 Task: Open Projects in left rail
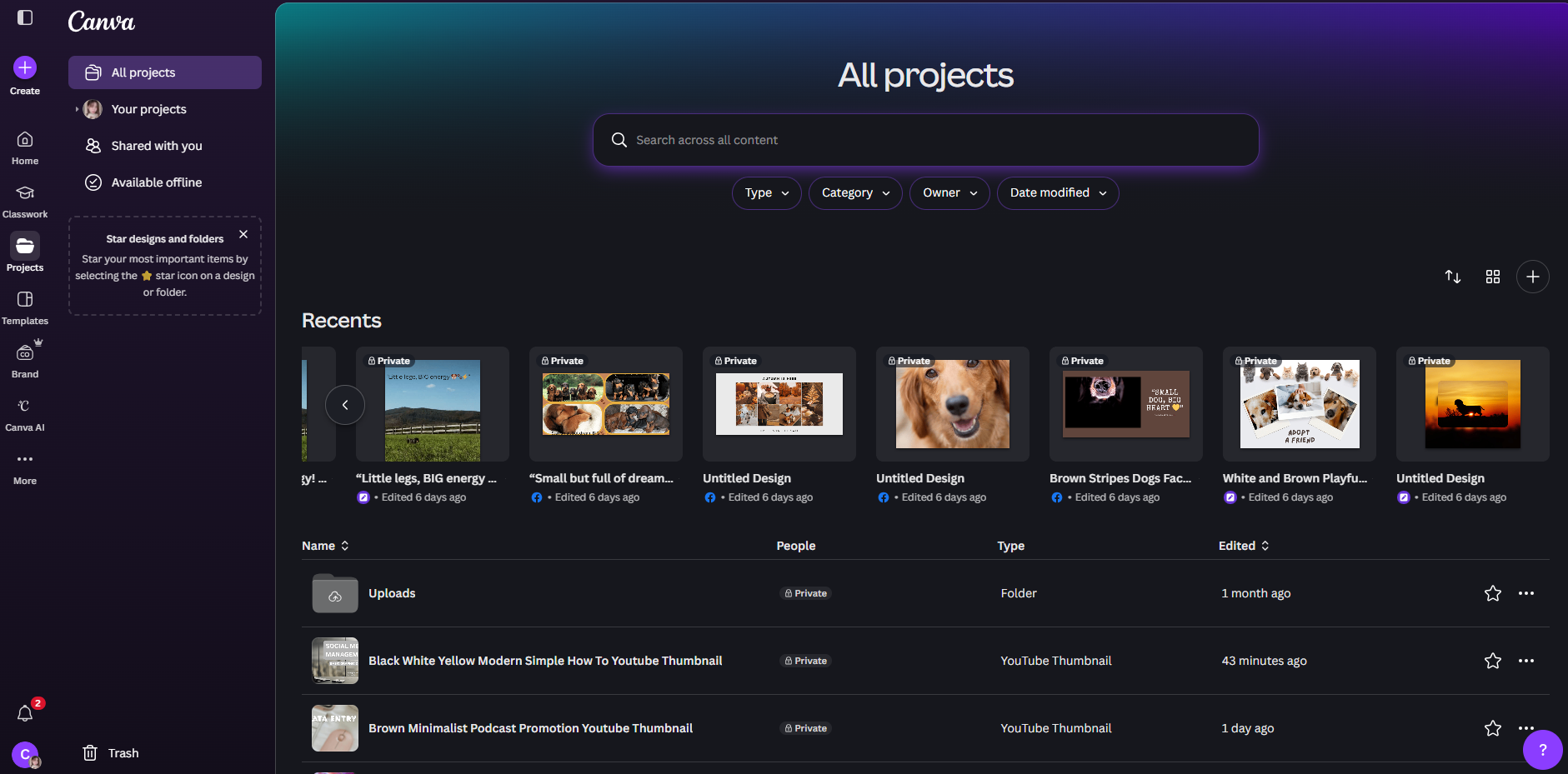click(25, 253)
